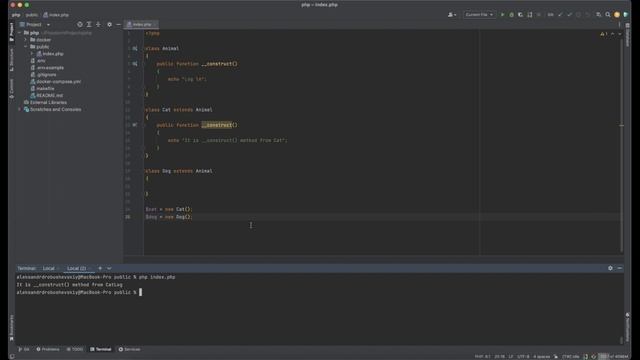Add a new terminal session with plus
Viewport: 640px width, 360px height.
click(x=100, y=268)
